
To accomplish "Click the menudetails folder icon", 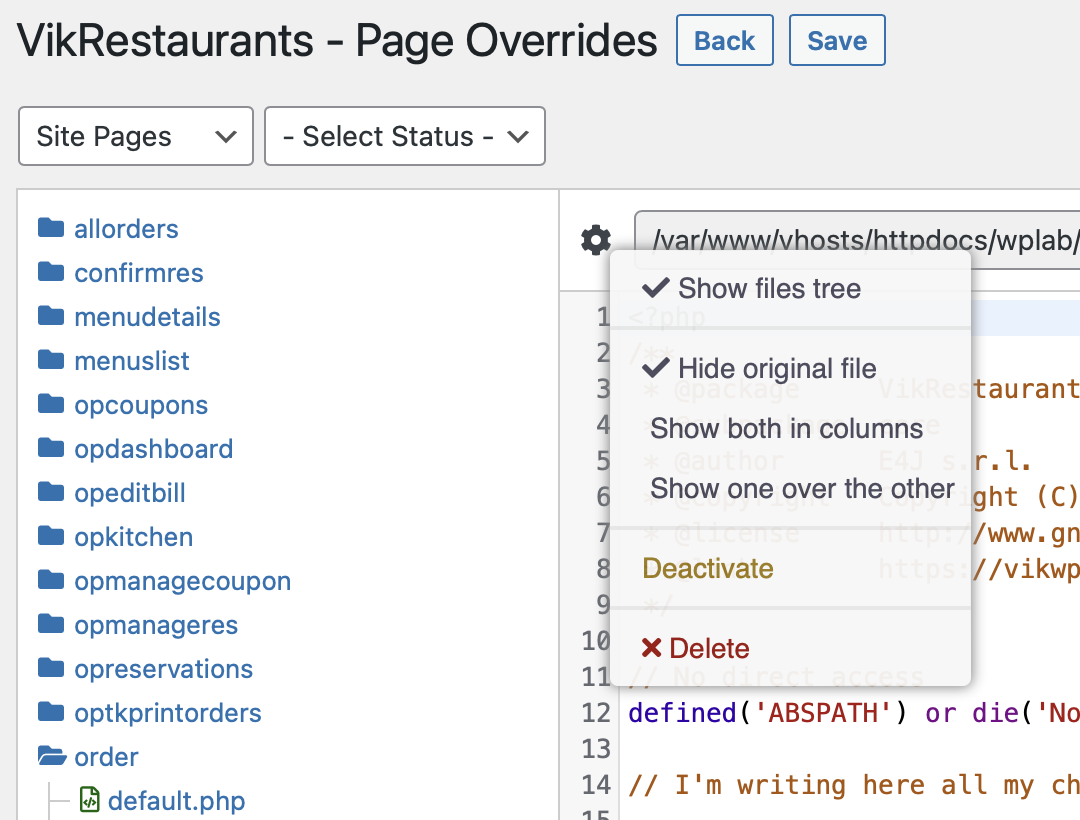I will point(51,316).
